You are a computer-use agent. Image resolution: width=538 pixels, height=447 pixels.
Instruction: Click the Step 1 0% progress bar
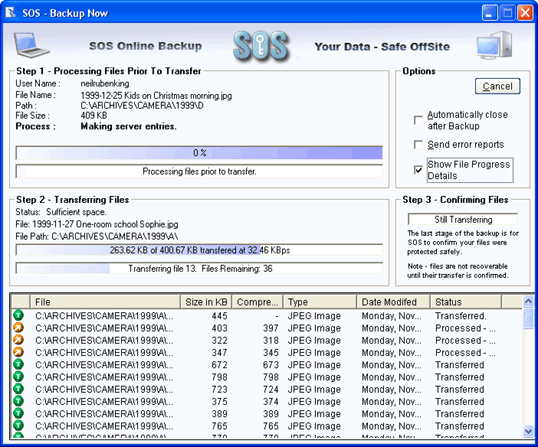[x=199, y=153]
